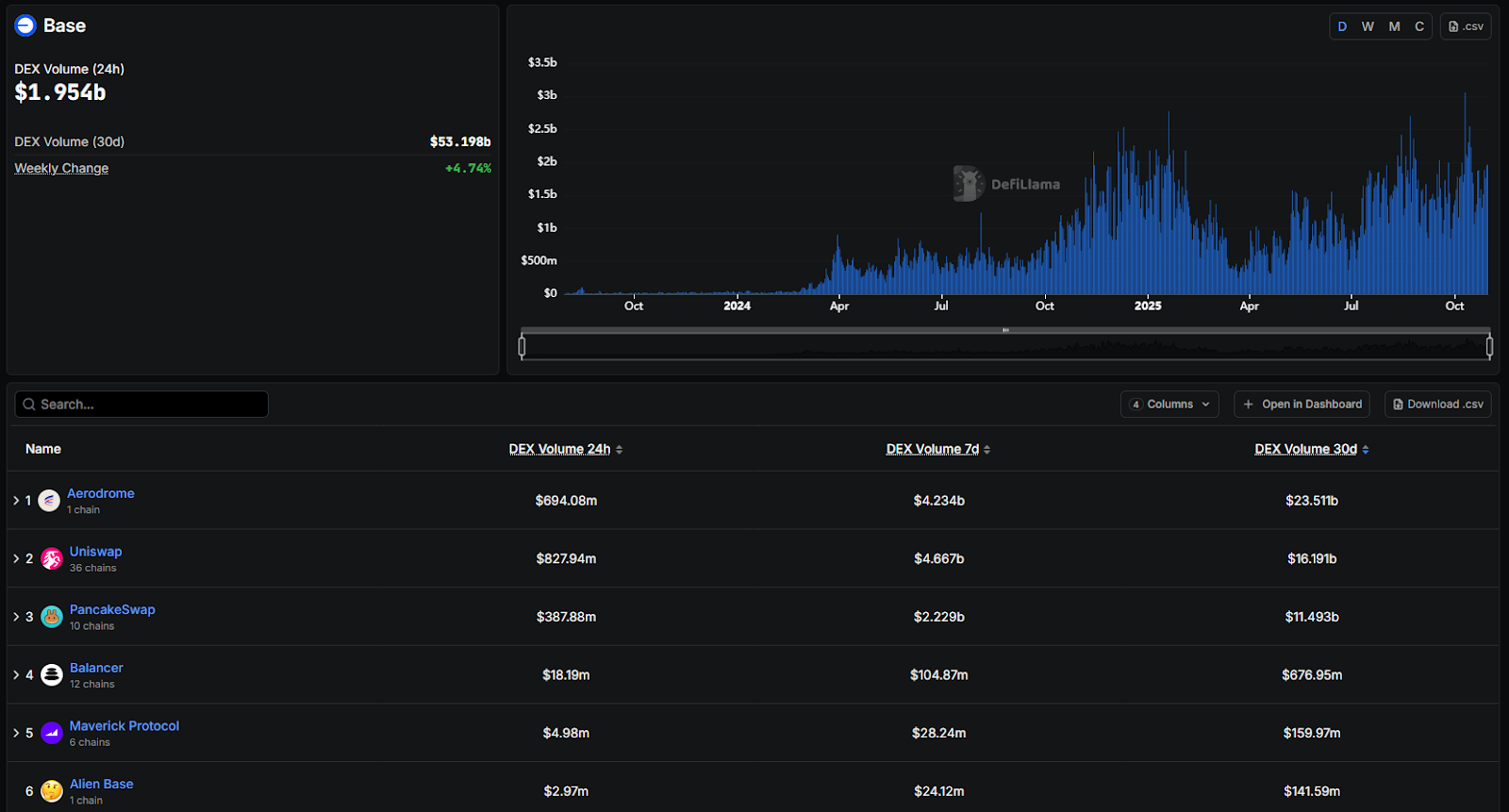Click left handle of chart range slider

[x=522, y=346]
